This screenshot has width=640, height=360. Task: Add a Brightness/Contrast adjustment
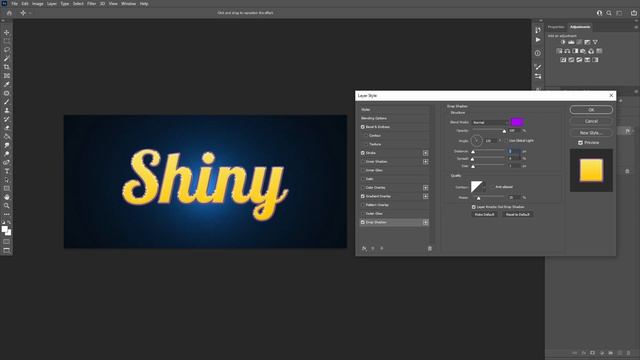[563, 42]
